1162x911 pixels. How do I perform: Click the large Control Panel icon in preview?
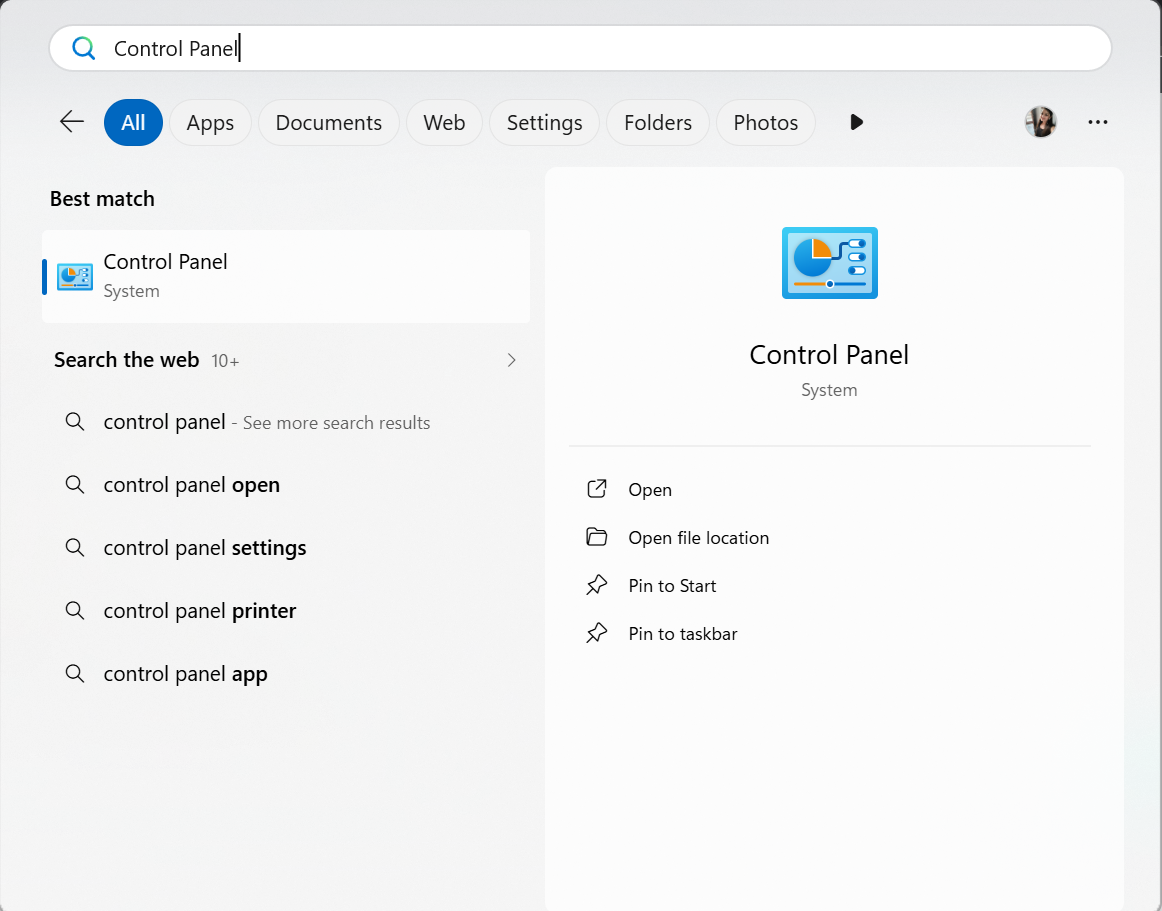[x=829, y=263]
